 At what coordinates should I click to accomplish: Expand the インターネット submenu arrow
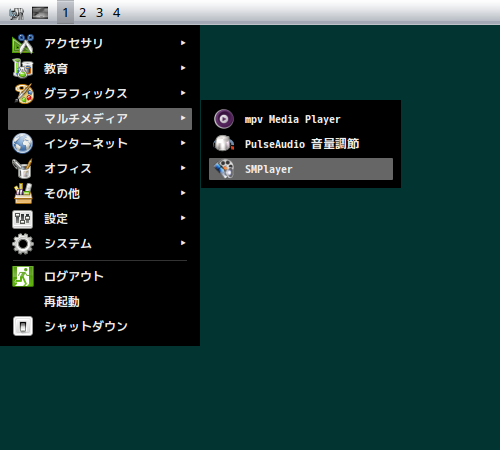(x=183, y=143)
